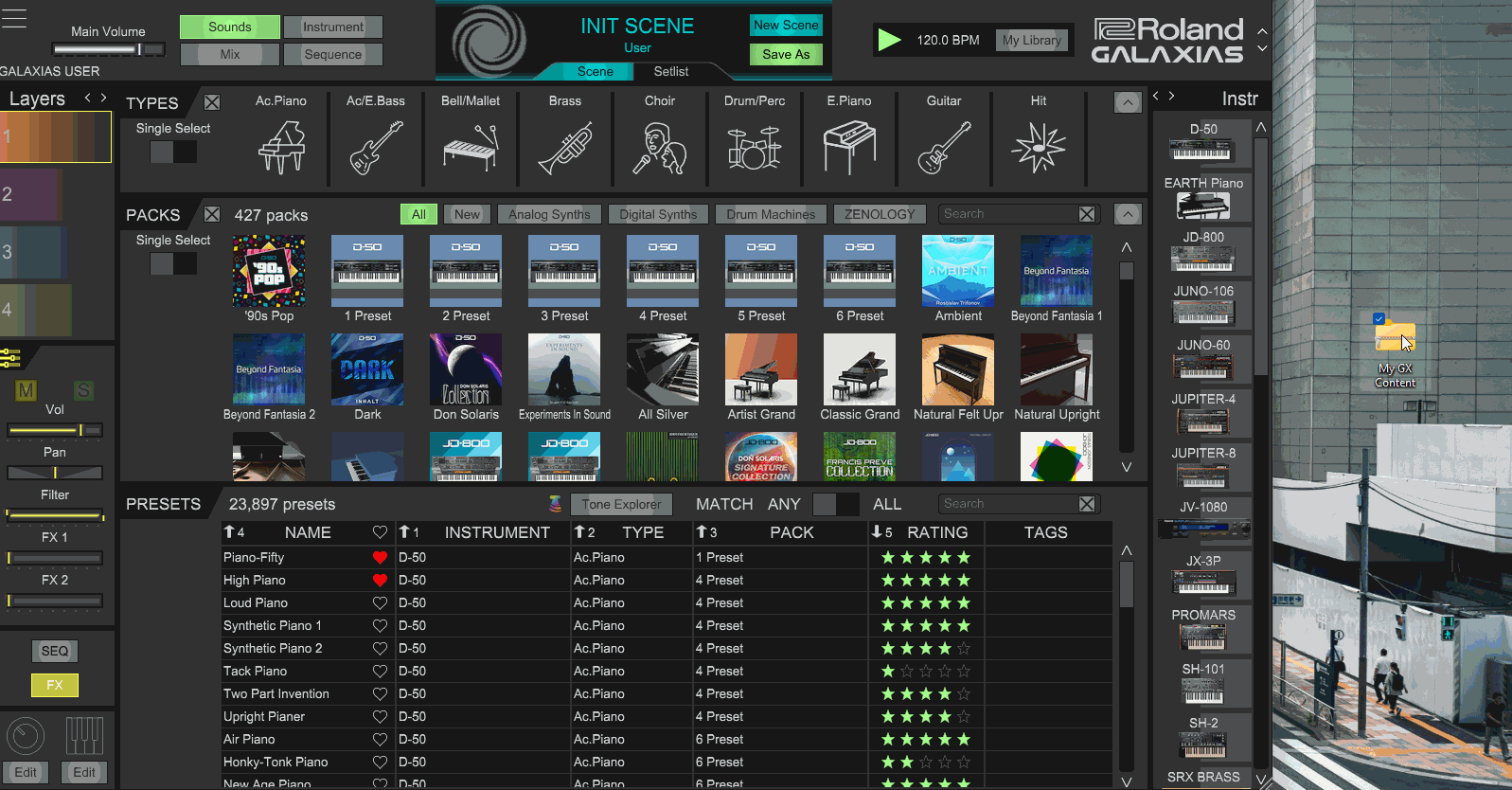The width and height of the screenshot is (1512, 790).
Task: Open the D-50 instrument in Instr panel
Action: click(1203, 143)
